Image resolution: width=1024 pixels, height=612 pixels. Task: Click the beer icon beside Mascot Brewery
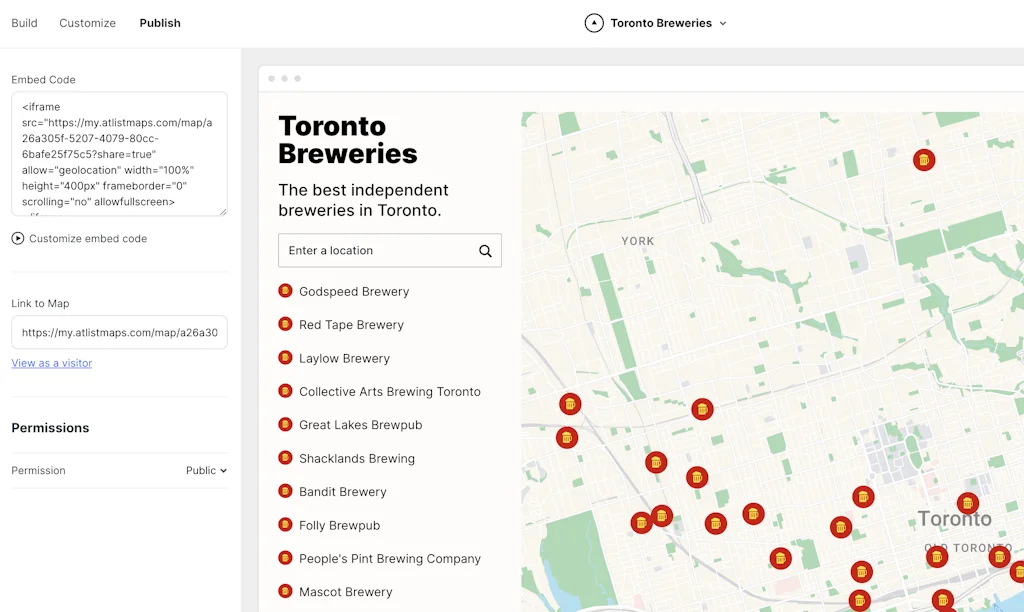(x=285, y=591)
